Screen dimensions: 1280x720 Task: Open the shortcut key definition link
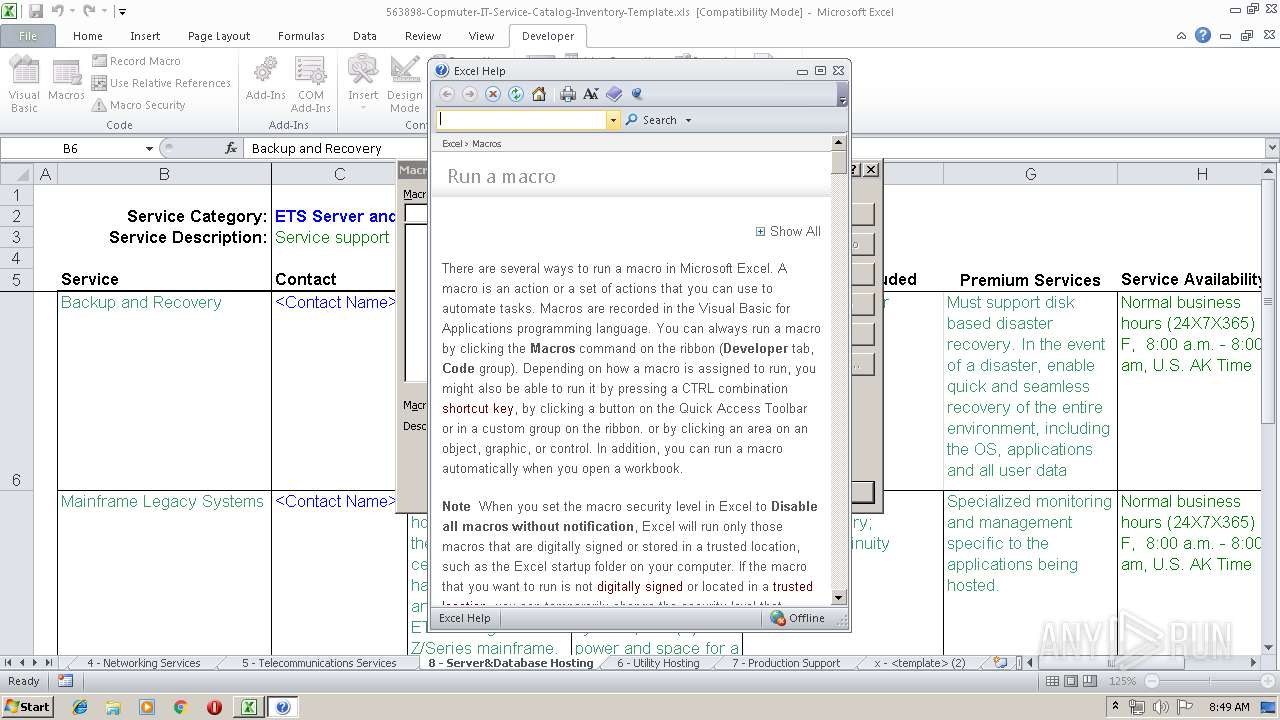pyautogui.click(x=478, y=408)
